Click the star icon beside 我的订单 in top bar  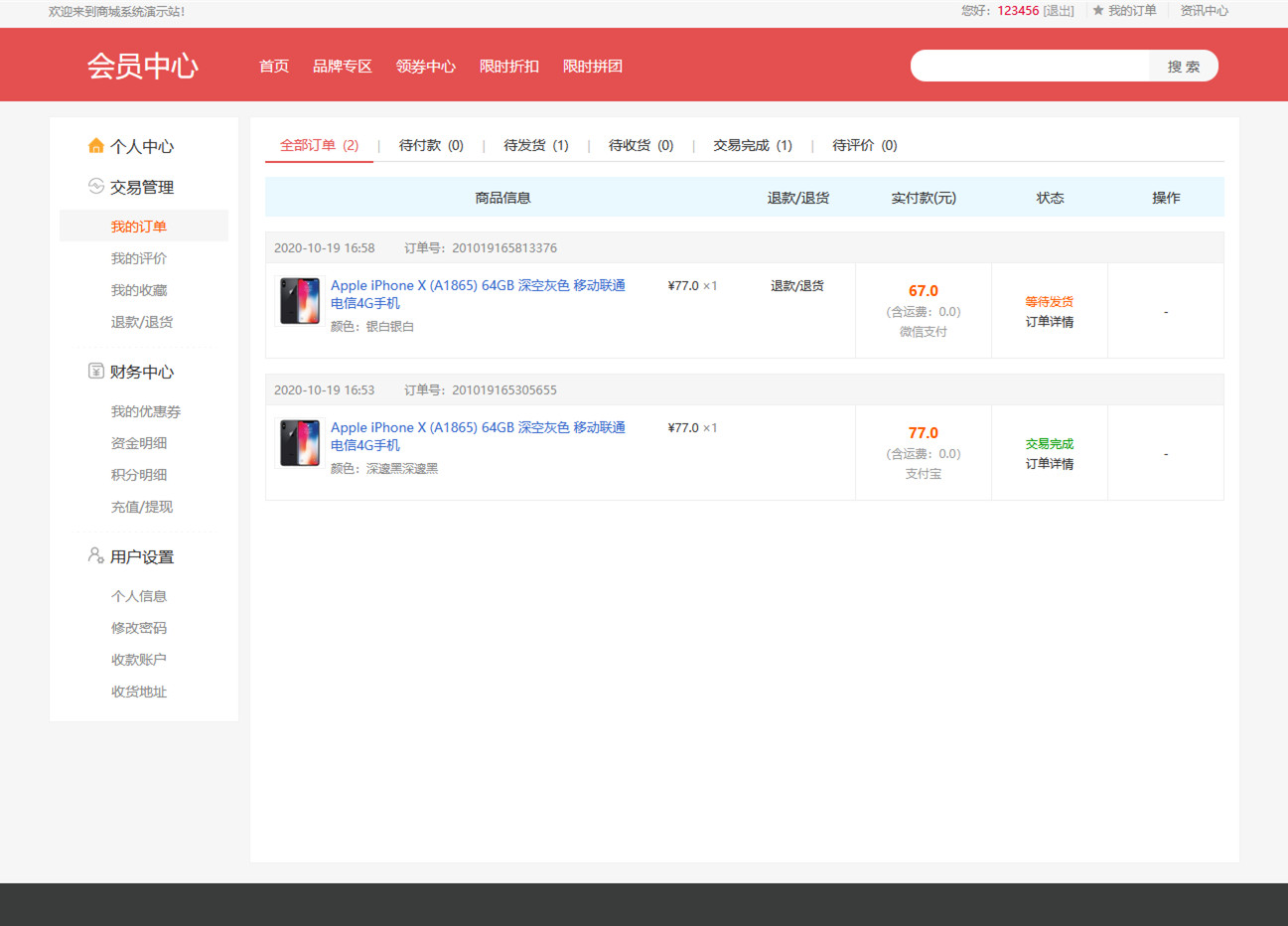pyautogui.click(x=1098, y=11)
